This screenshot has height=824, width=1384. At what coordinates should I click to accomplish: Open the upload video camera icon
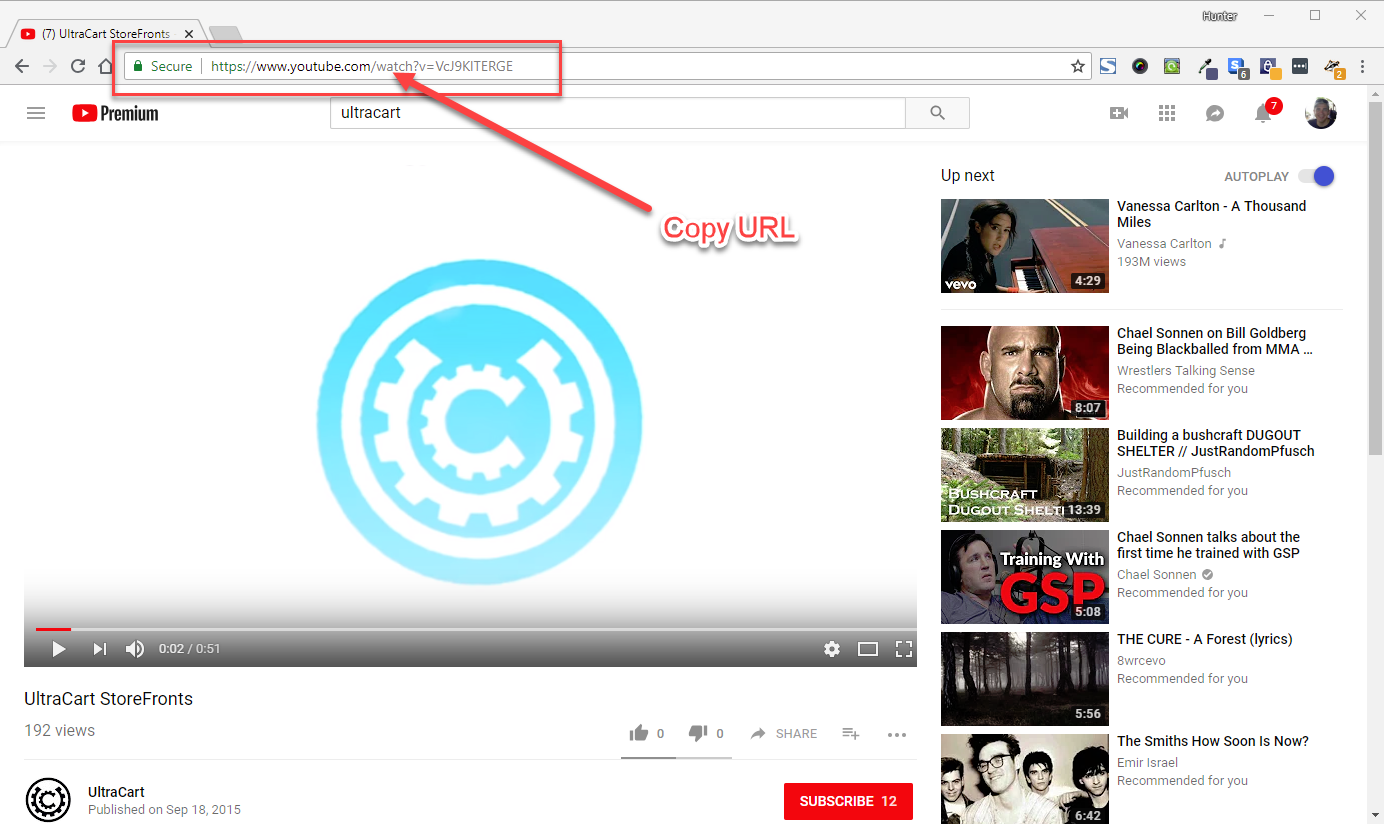(x=1119, y=113)
